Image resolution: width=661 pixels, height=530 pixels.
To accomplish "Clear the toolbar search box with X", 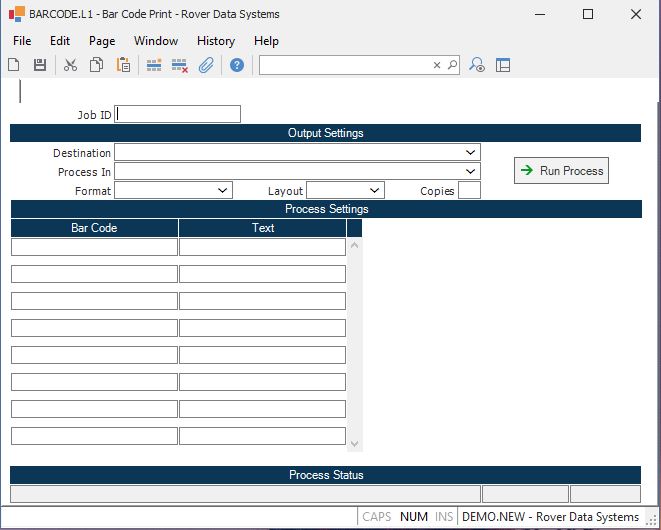I will pos(437,65).
